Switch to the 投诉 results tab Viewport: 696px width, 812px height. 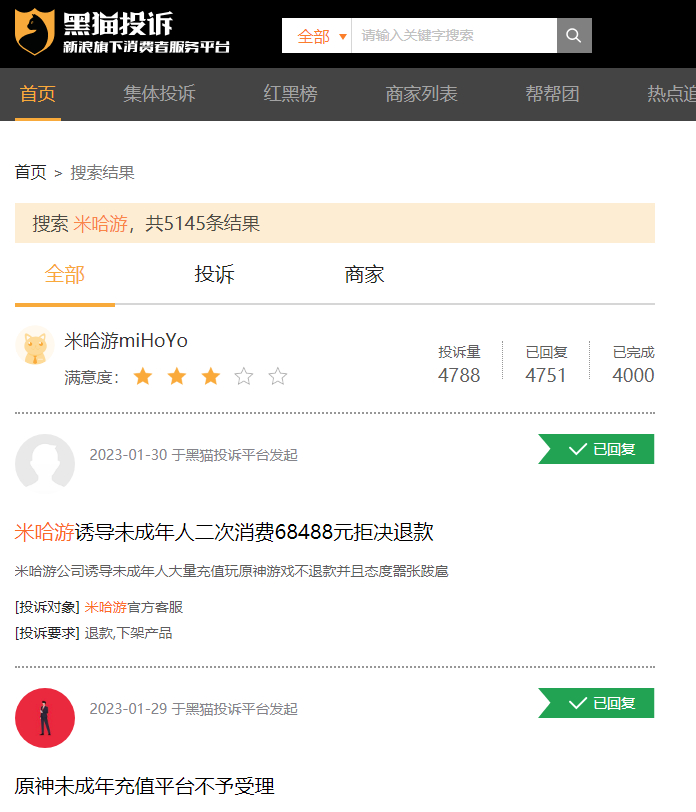[214, 274]
